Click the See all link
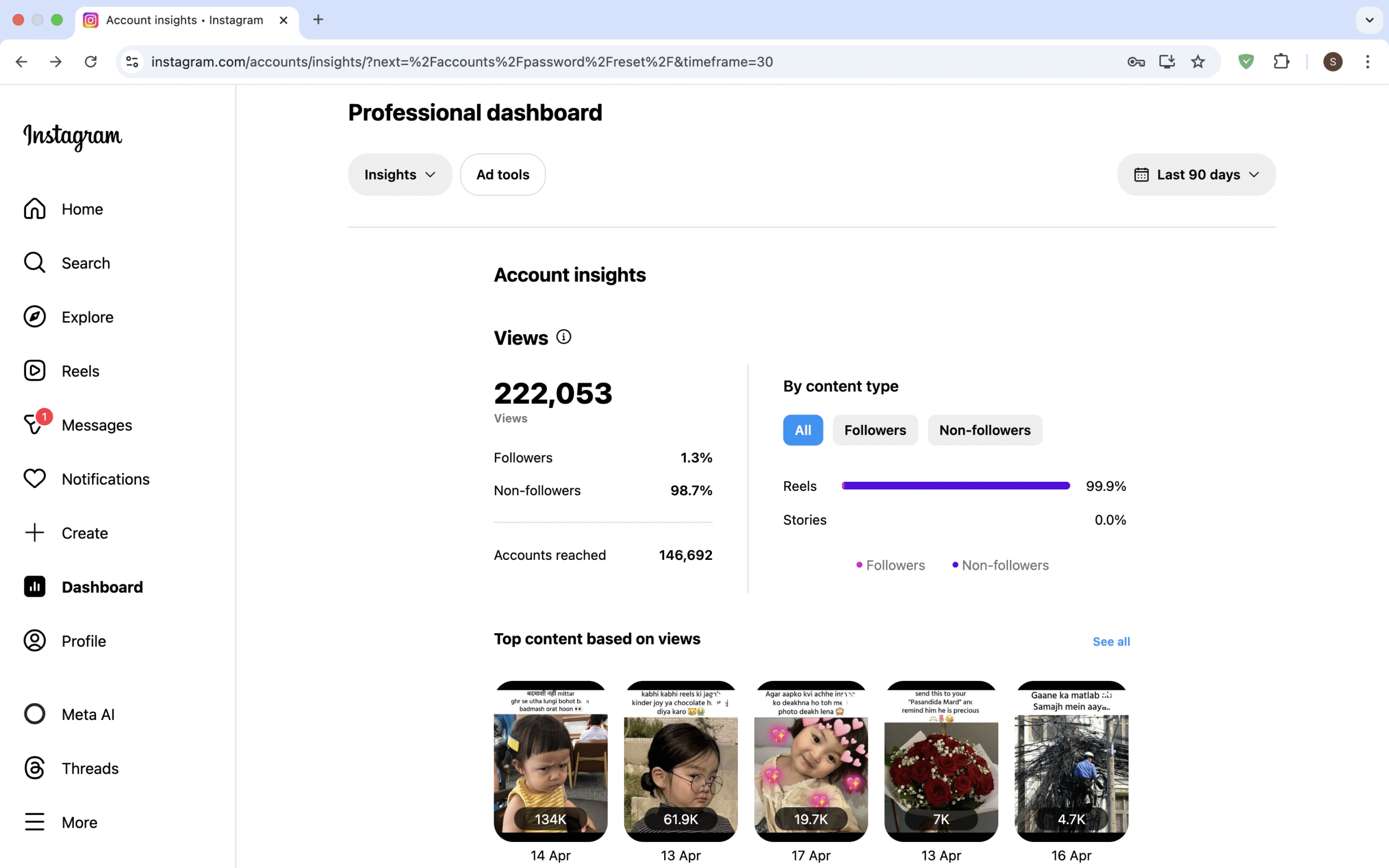The height and width of the screenshot is (868, 1389). coord(1111,641)
